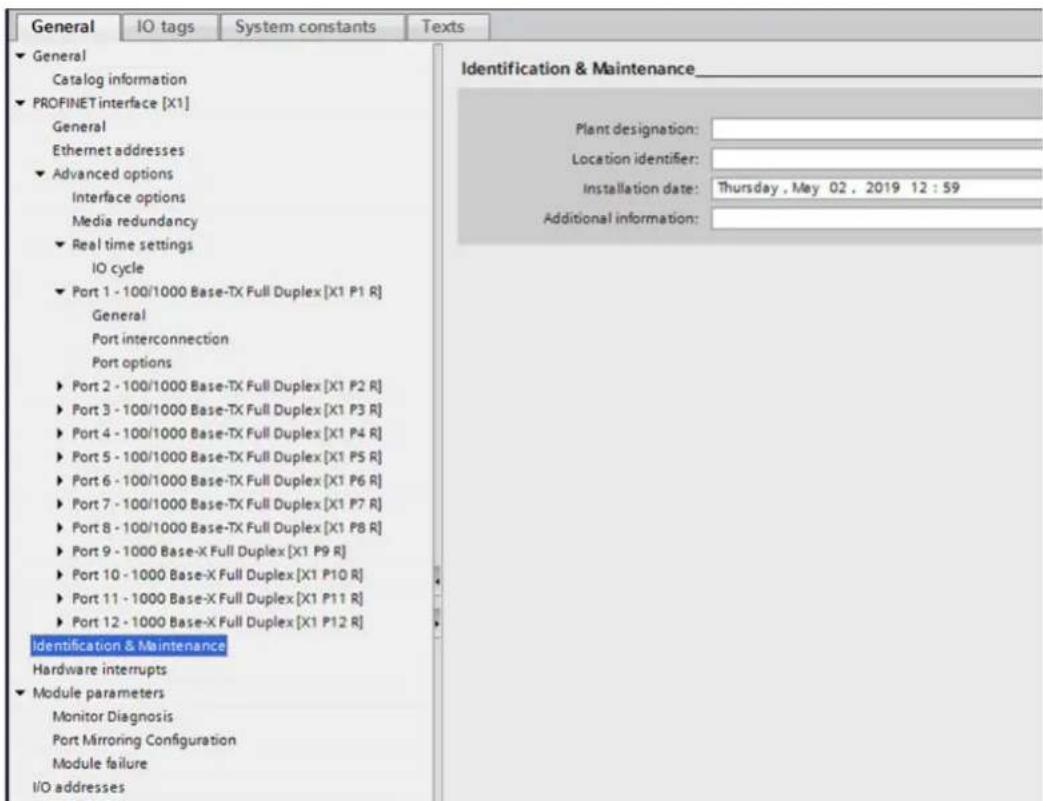Collapse the Module parameters node
Image resolution: width=1043 pixels, height=801 pixels.
[x=21, y=693]
